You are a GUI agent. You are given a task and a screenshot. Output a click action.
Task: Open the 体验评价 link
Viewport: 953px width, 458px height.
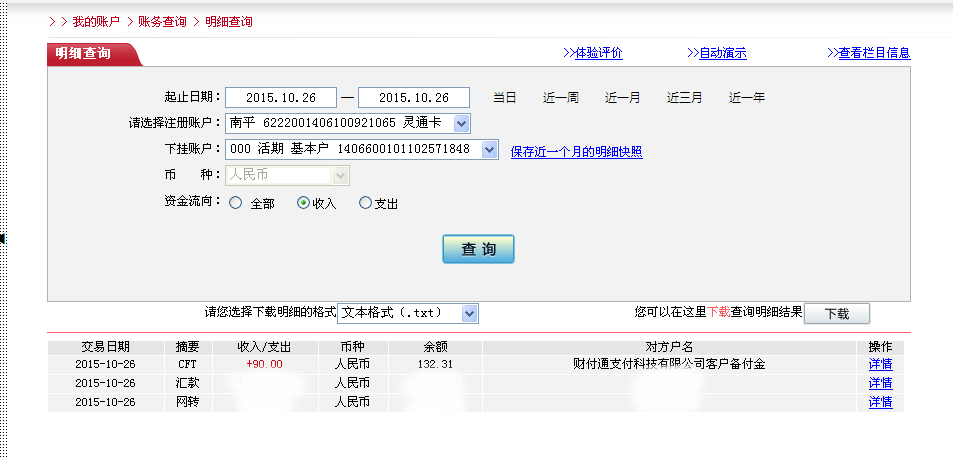tap(592, 53)
